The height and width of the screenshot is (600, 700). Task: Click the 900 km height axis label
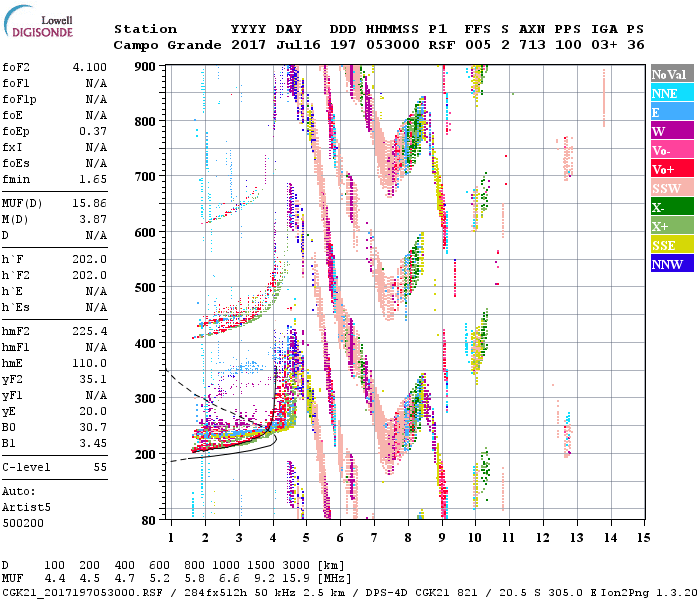coord(146,66)
